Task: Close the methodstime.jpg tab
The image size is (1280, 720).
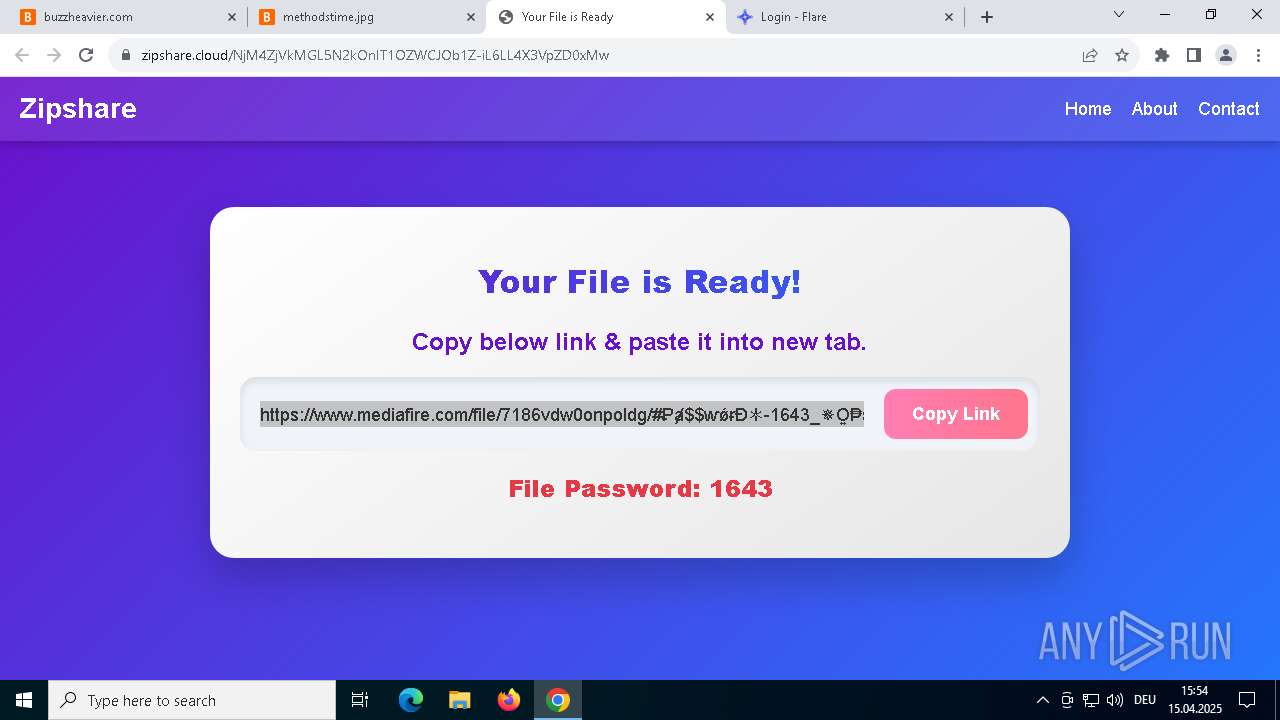Action: [471, 17]
